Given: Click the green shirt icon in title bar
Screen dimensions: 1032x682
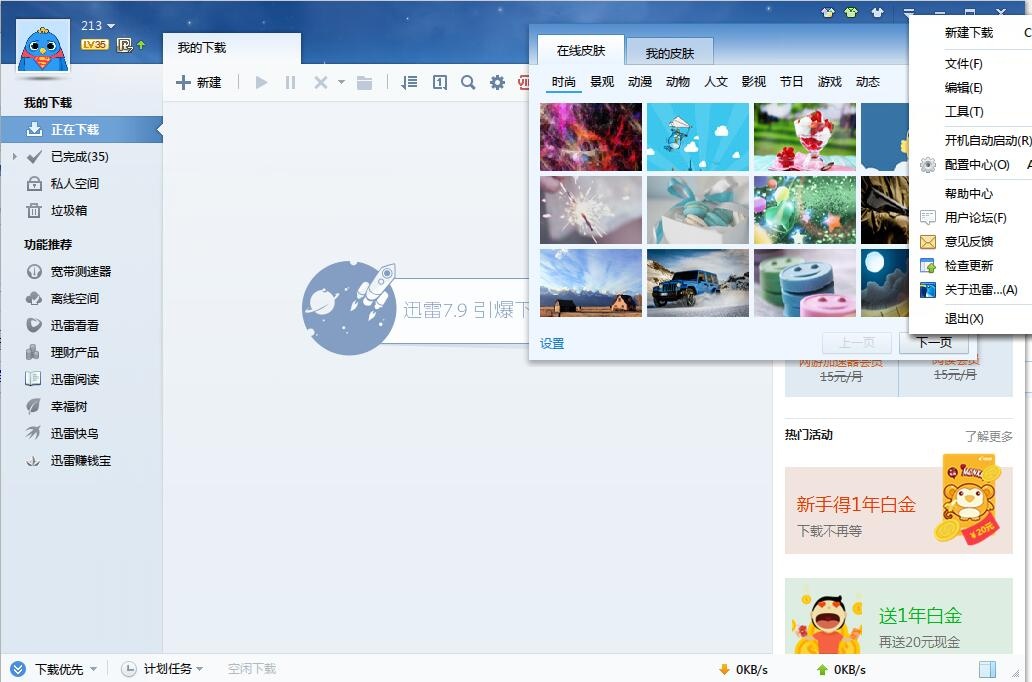Looking at the screenshot, I should (x=851, y=11).
